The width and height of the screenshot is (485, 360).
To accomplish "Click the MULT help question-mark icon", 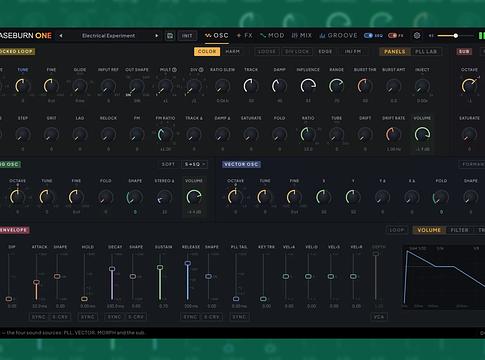I will click(174, 70).
